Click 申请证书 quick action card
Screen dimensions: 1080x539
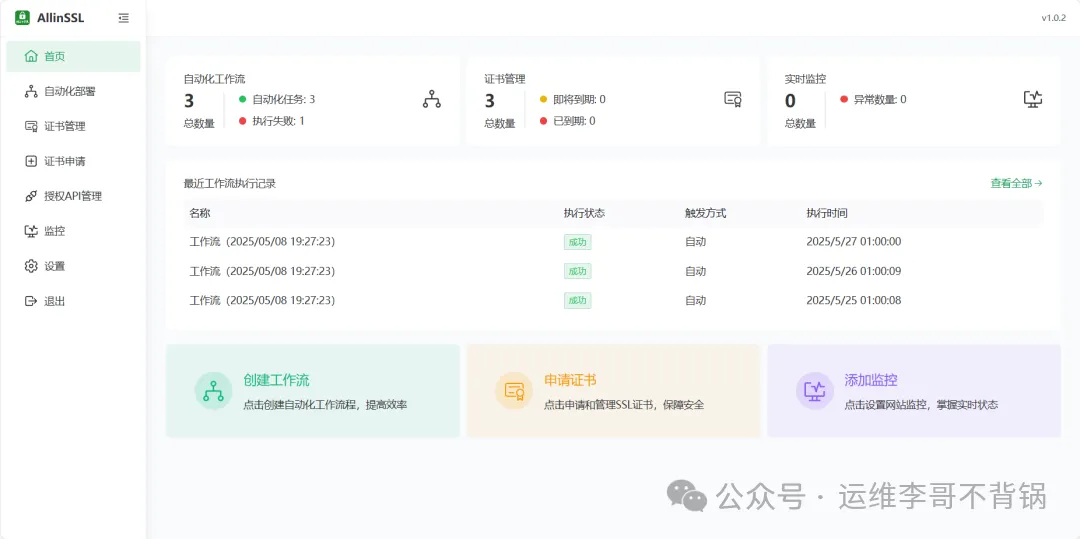(x=613, y=391)
